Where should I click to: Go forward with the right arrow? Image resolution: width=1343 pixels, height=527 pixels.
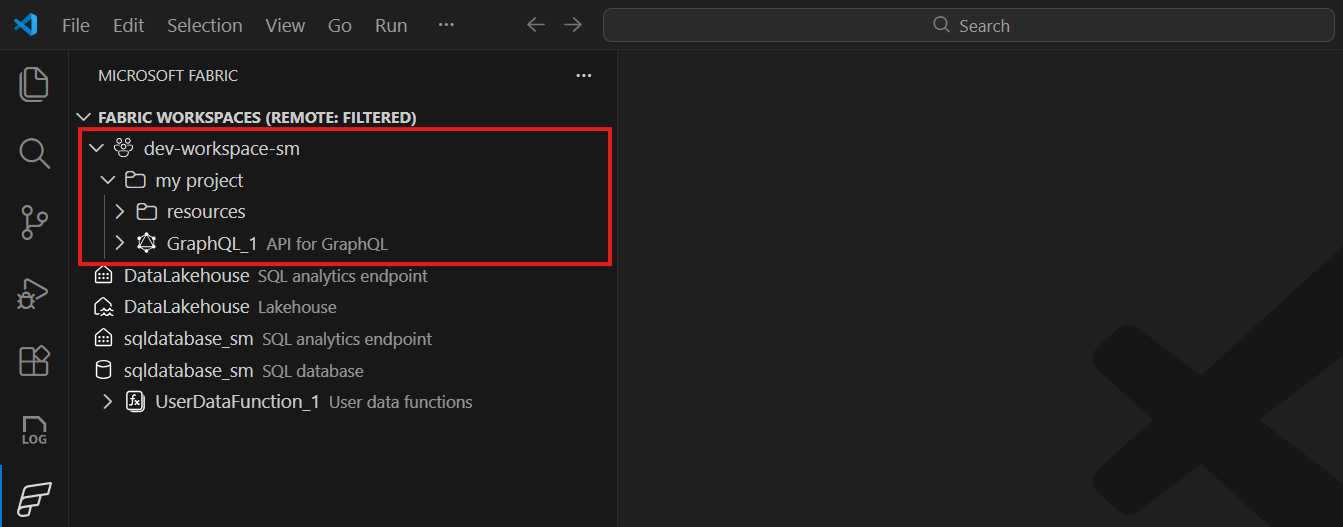pyautogui.click(x=573, y=25)
